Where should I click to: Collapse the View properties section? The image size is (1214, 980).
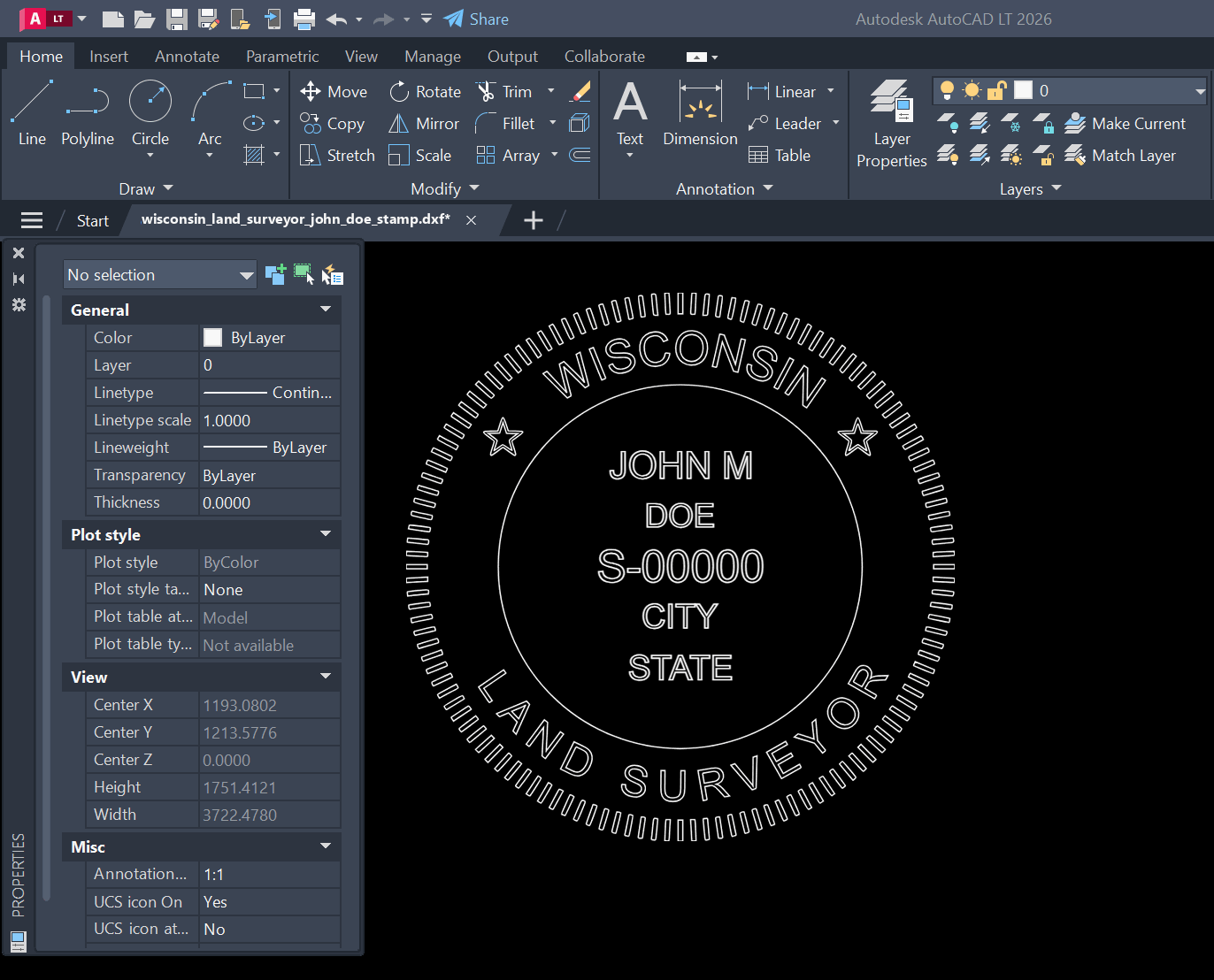point(326,677)
